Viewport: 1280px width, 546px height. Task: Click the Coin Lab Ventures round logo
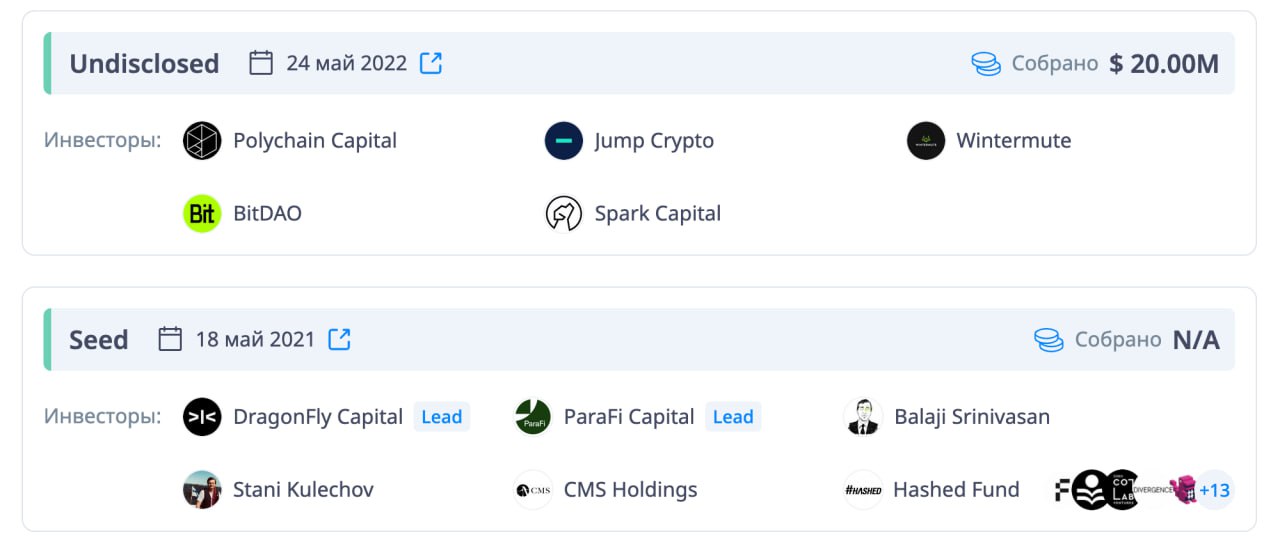(1122, 490)
